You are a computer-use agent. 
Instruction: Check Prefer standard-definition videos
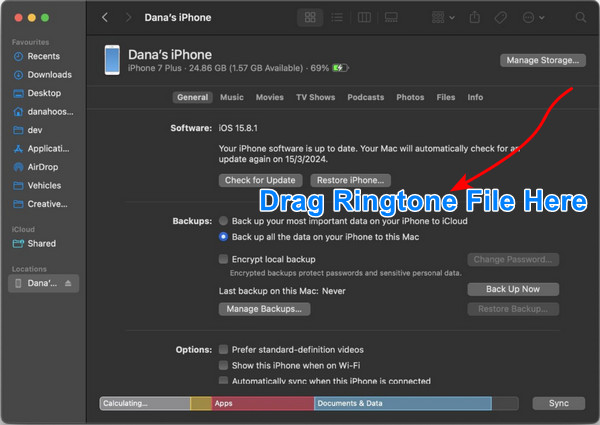tap(223, 350)
